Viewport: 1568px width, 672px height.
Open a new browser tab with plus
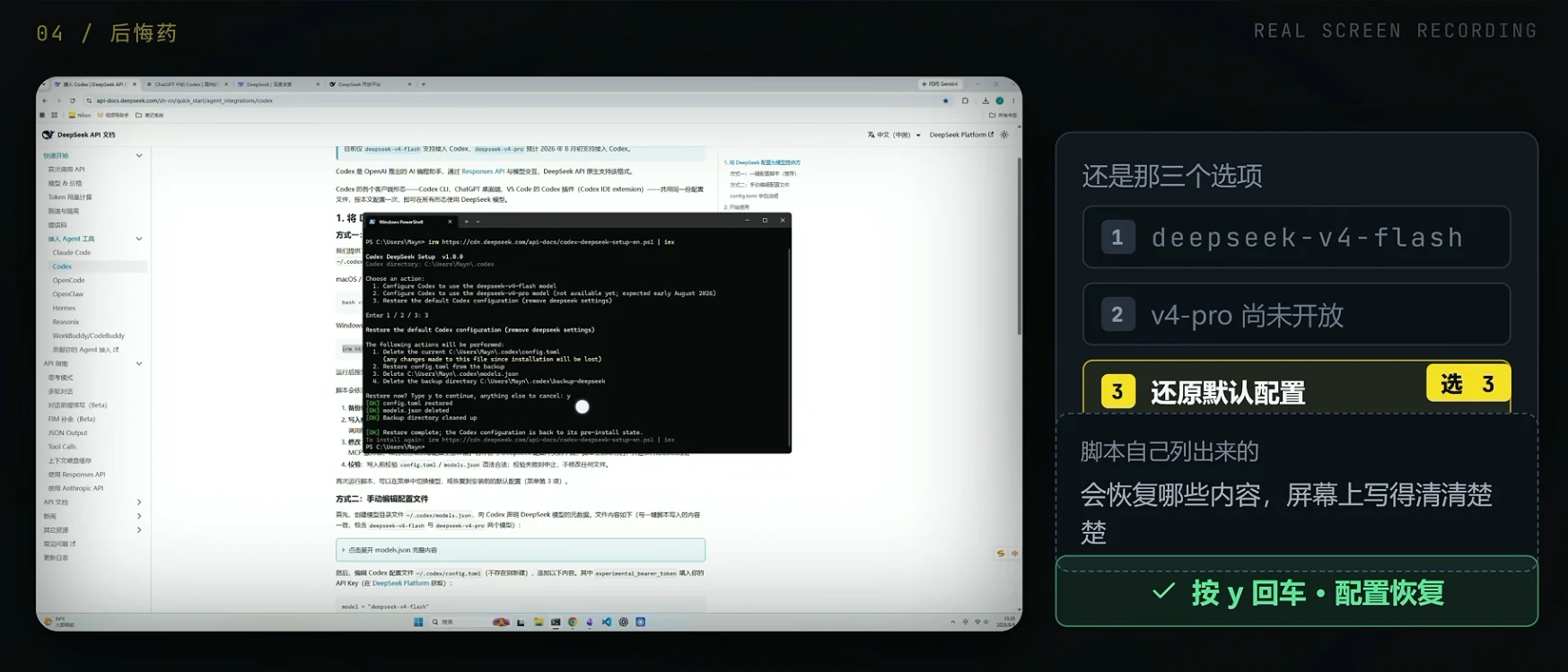click(424, 84)
